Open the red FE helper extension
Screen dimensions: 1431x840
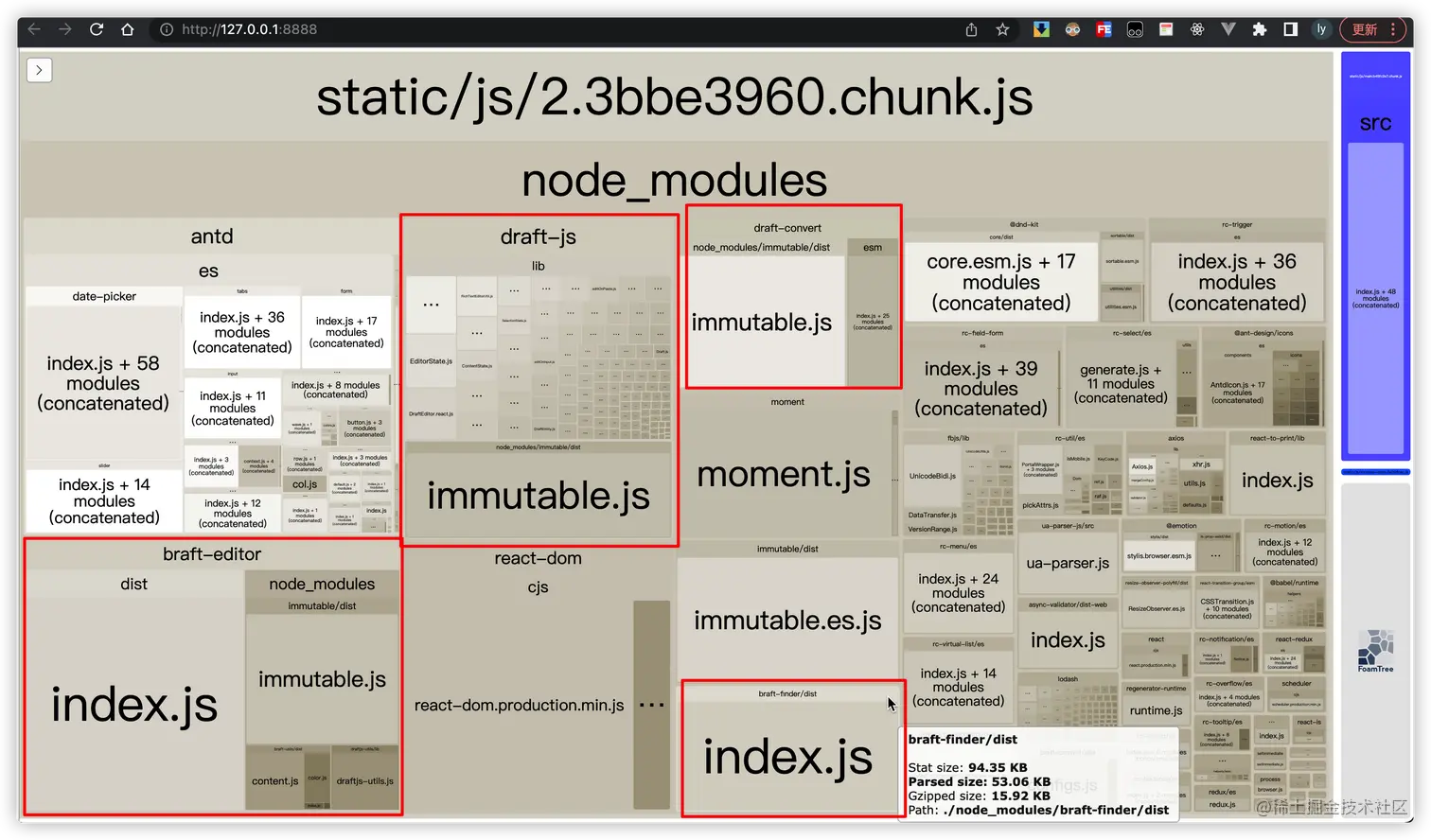[x=1104, y=29]
